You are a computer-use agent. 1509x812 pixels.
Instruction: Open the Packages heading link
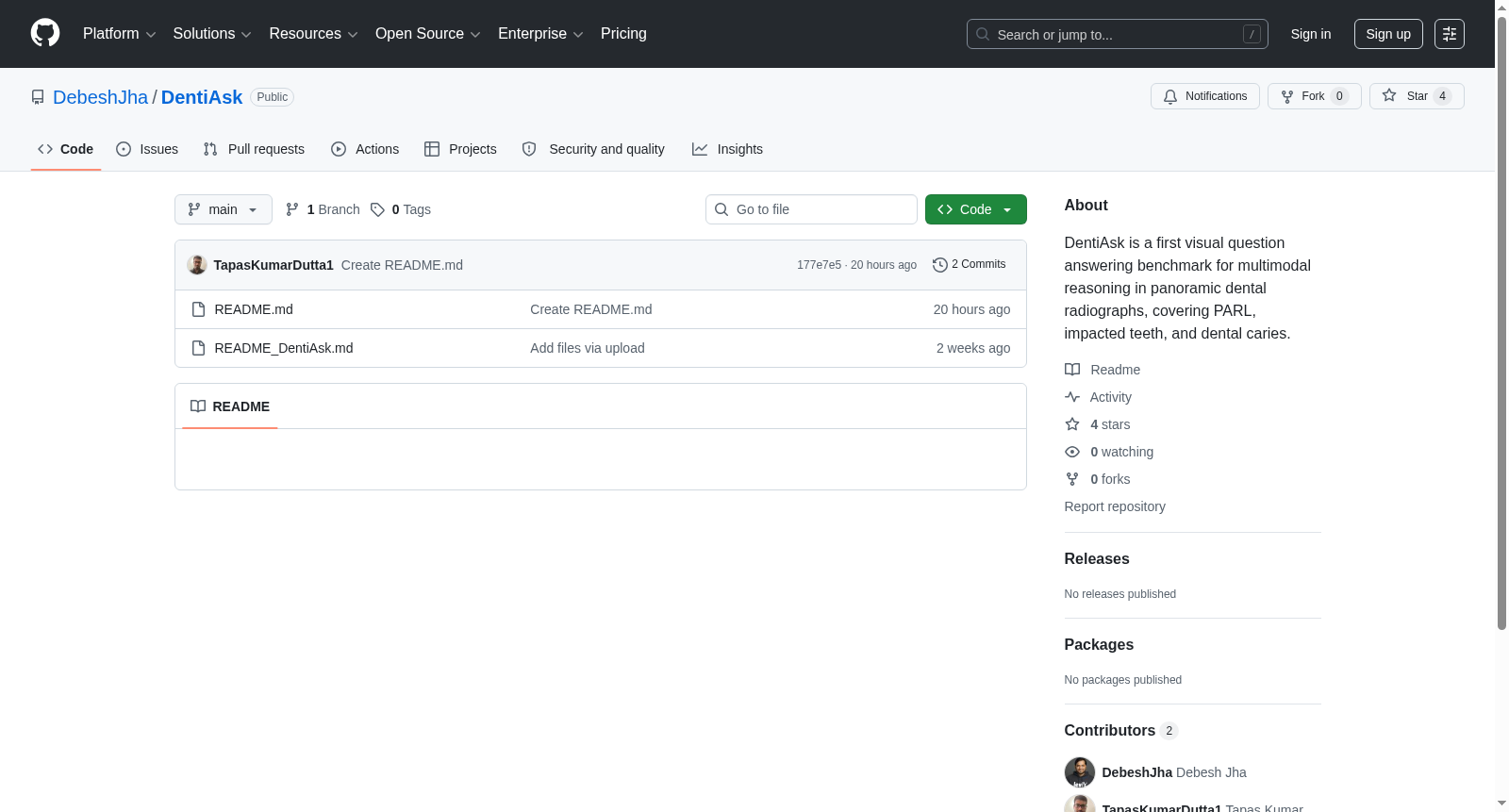pos(1099,645)
